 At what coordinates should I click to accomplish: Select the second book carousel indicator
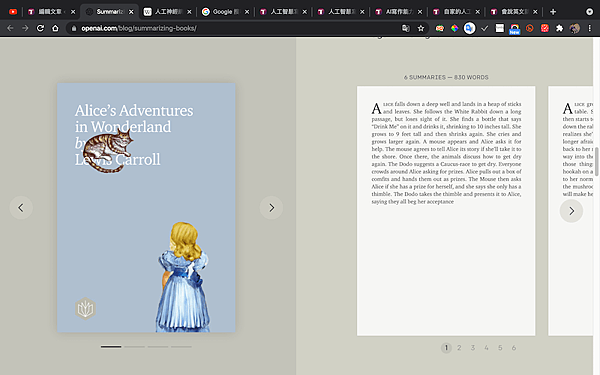(134, 347)
